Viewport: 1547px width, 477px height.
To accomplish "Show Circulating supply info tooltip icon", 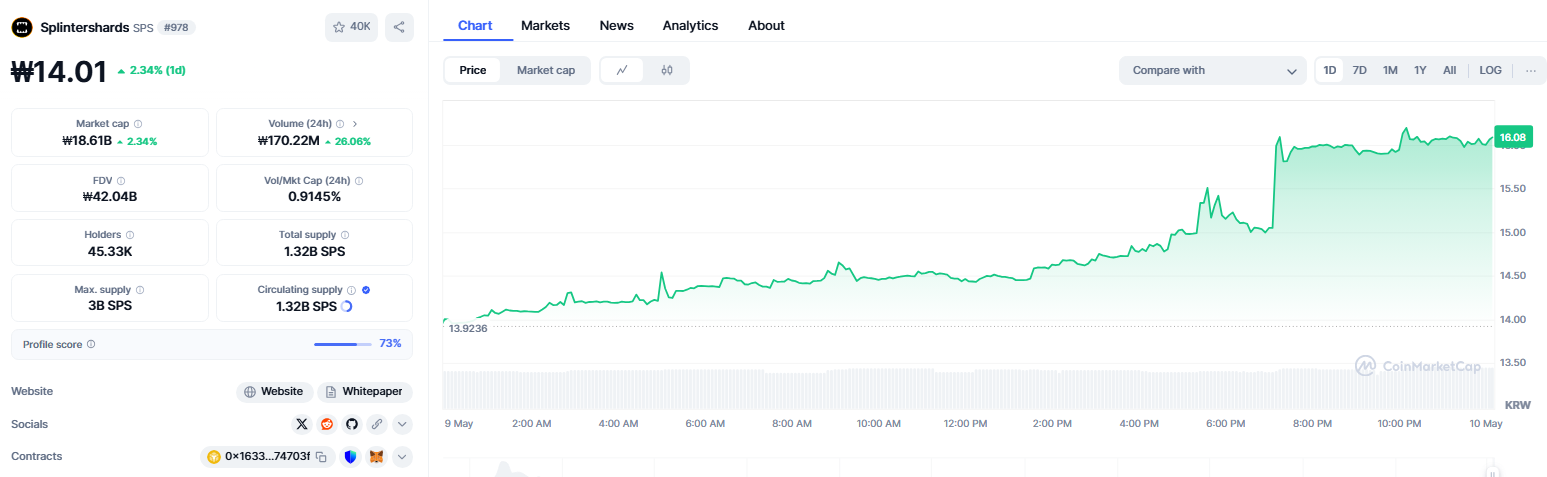I will (x=351, y=290).
